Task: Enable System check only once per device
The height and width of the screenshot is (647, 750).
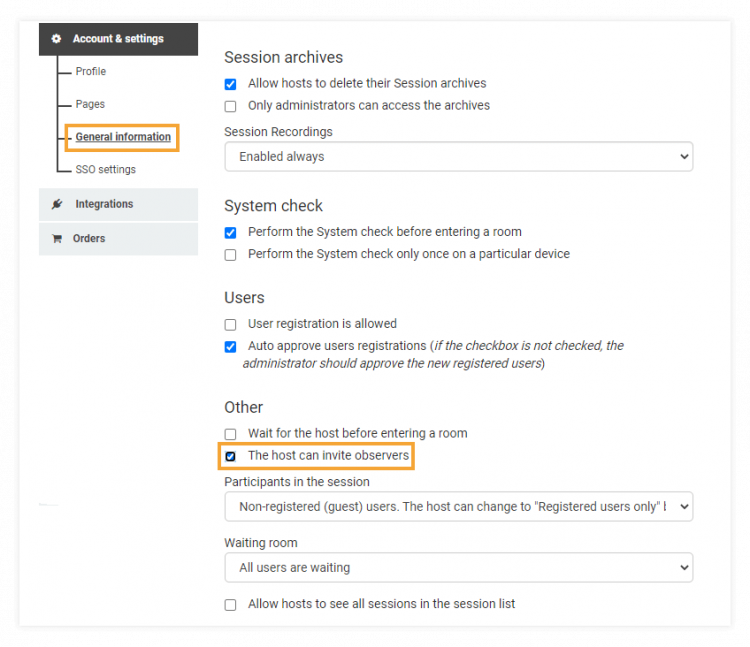Action: point(231,255)
